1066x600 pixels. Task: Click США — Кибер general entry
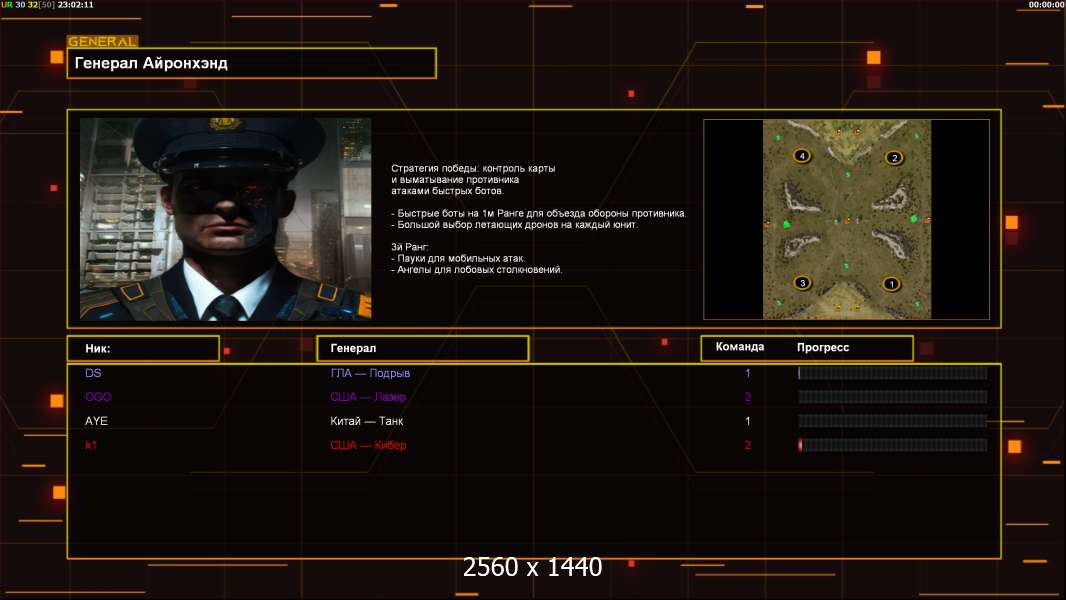(368, 445)
